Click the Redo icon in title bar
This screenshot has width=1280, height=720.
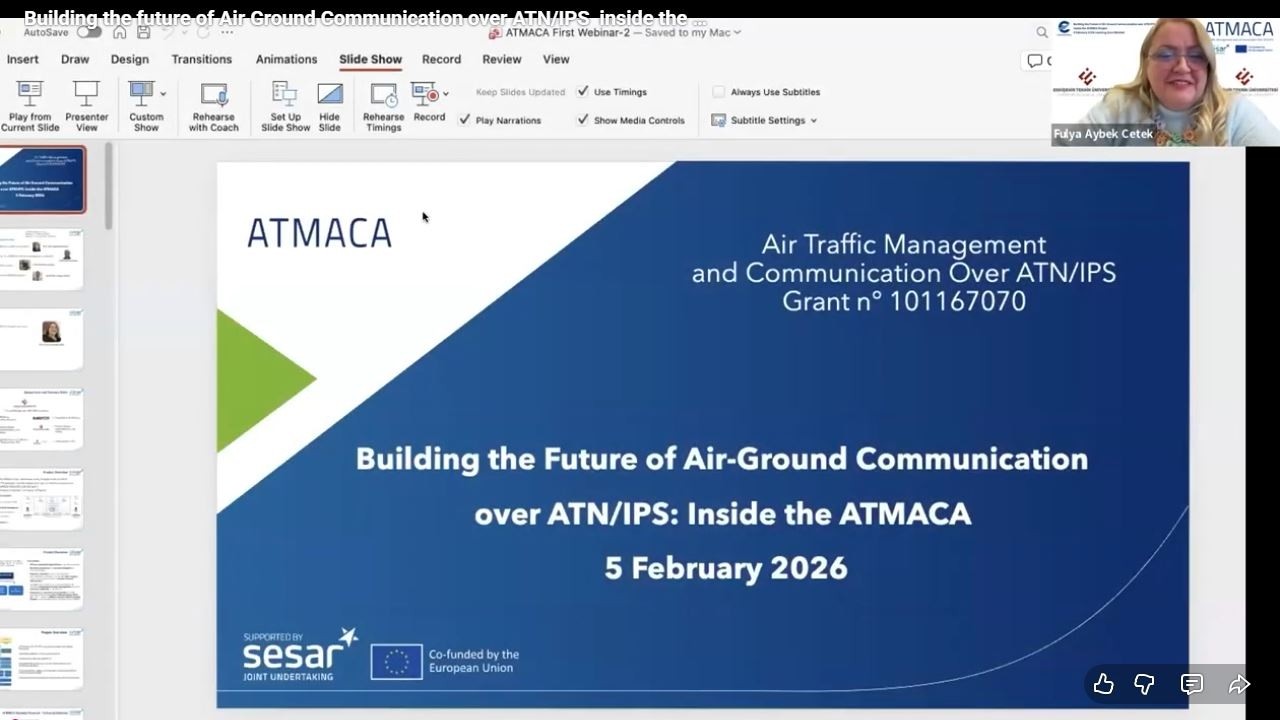click(x=203, y=32)
